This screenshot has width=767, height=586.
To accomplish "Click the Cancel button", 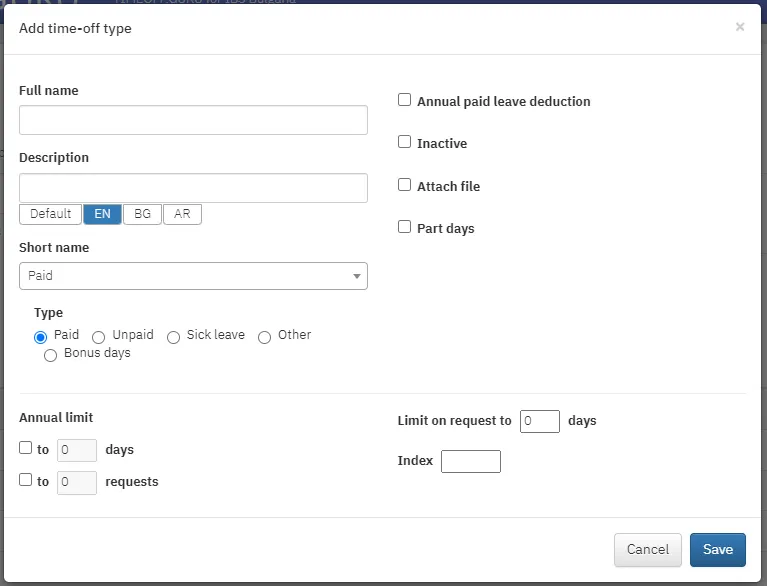I will click(x=648, y=550).
